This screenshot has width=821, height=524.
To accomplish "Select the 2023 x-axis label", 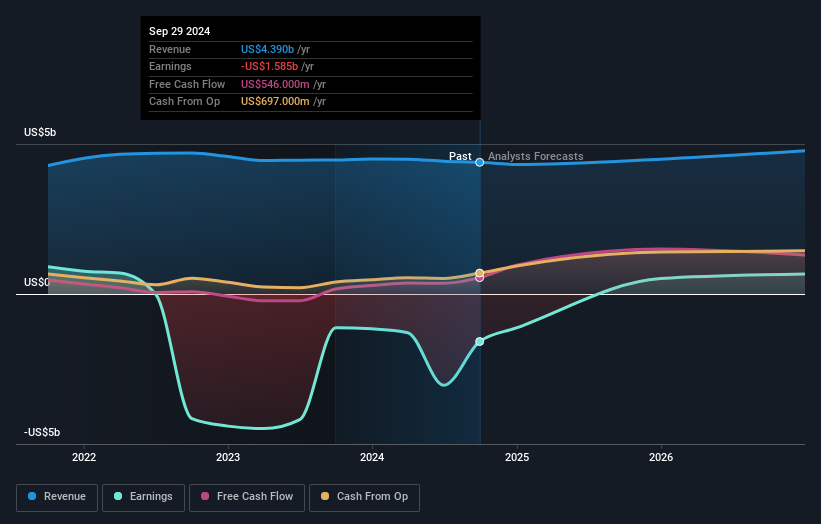I will (228, 457).
